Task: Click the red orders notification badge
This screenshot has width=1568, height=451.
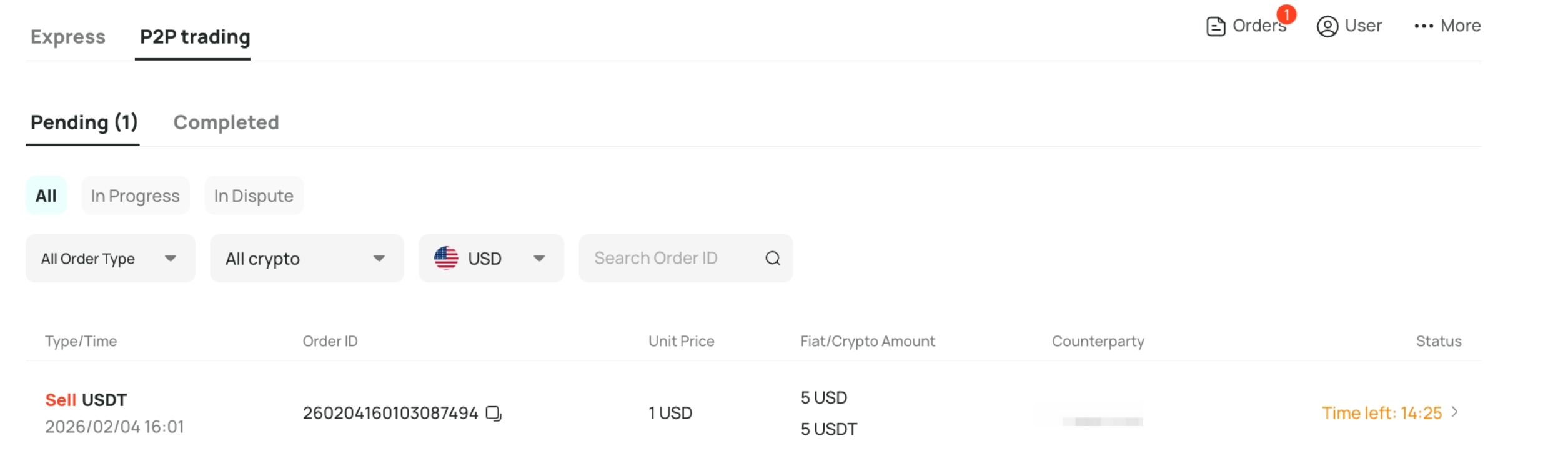Action: pos(1286,14)
